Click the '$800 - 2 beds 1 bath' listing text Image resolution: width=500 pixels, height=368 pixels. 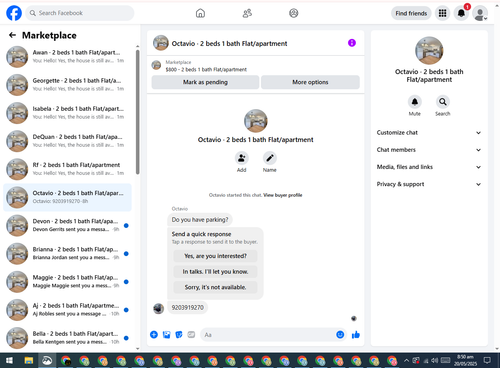click(206, 69)
